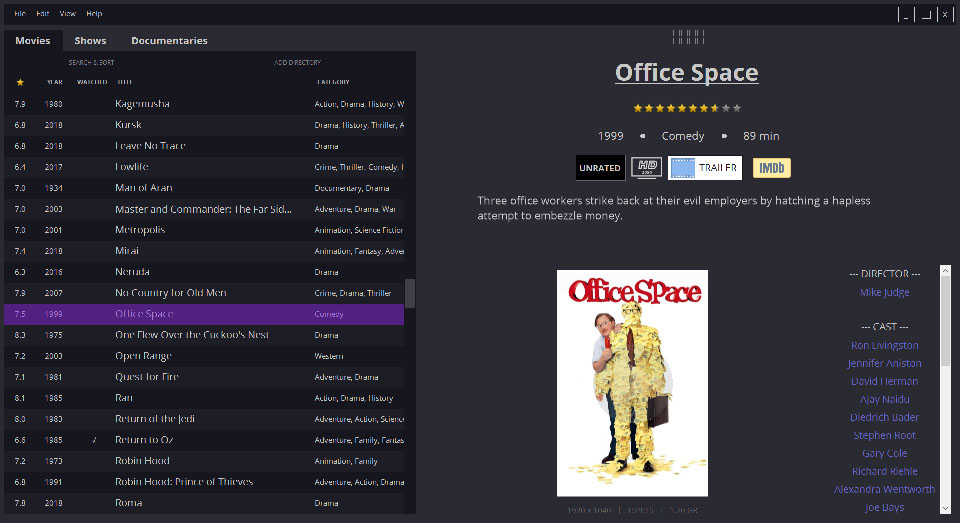Sort by Category column header
Screen dimensions: 960x523
[333, 82]
